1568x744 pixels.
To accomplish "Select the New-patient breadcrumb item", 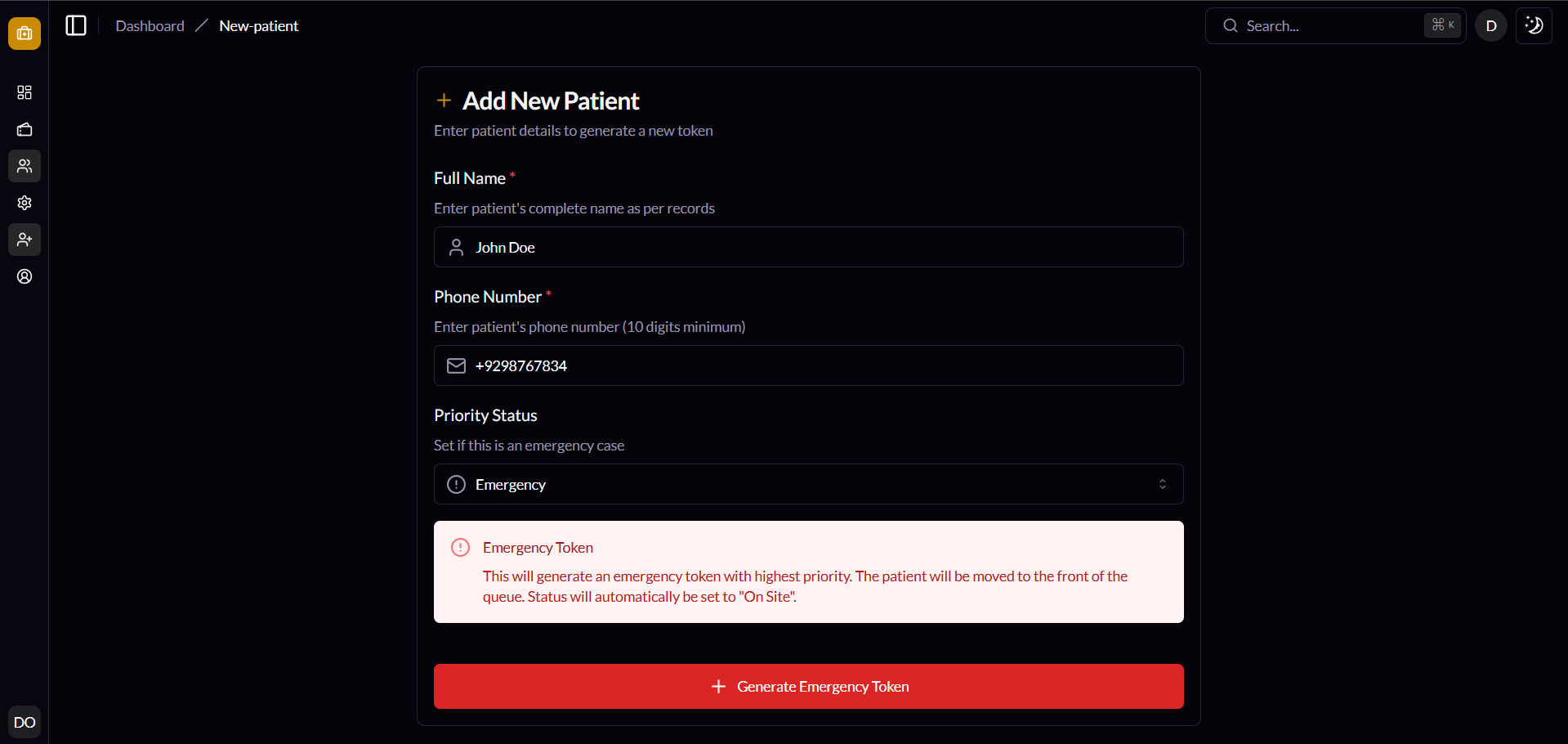I will click(x=258, y=26).
